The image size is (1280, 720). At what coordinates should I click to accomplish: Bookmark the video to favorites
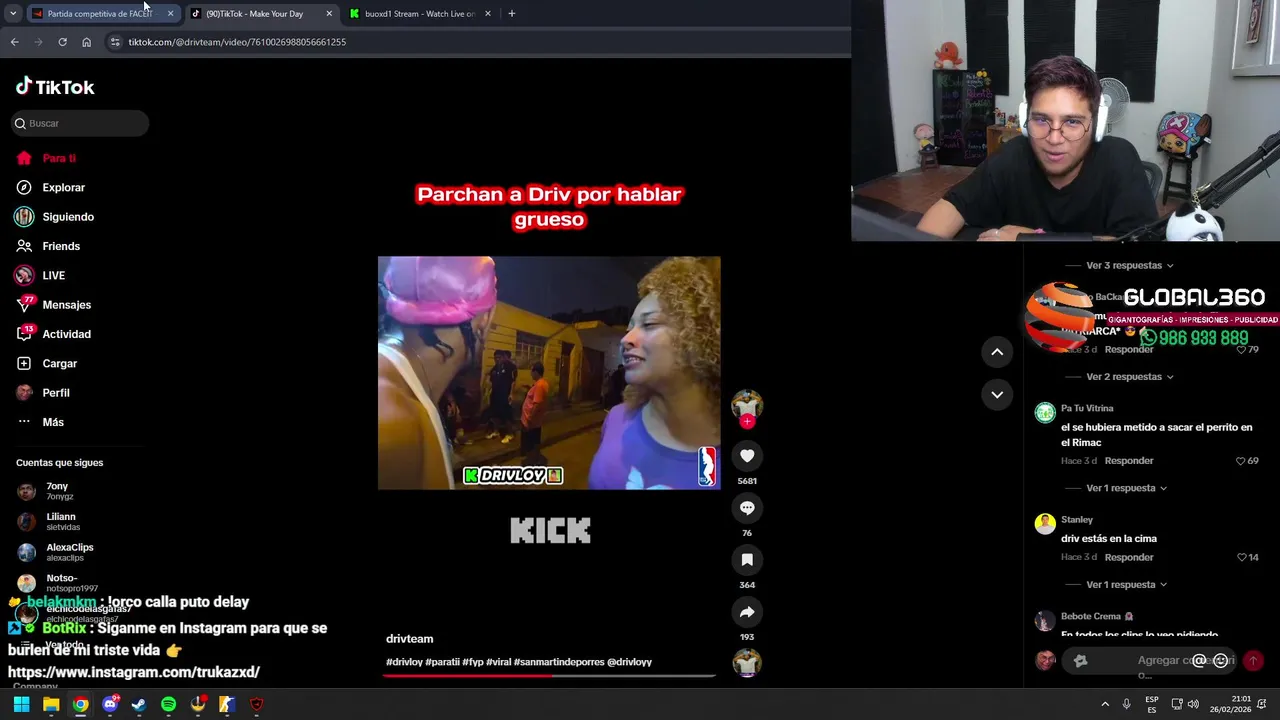tap(747, 560)
